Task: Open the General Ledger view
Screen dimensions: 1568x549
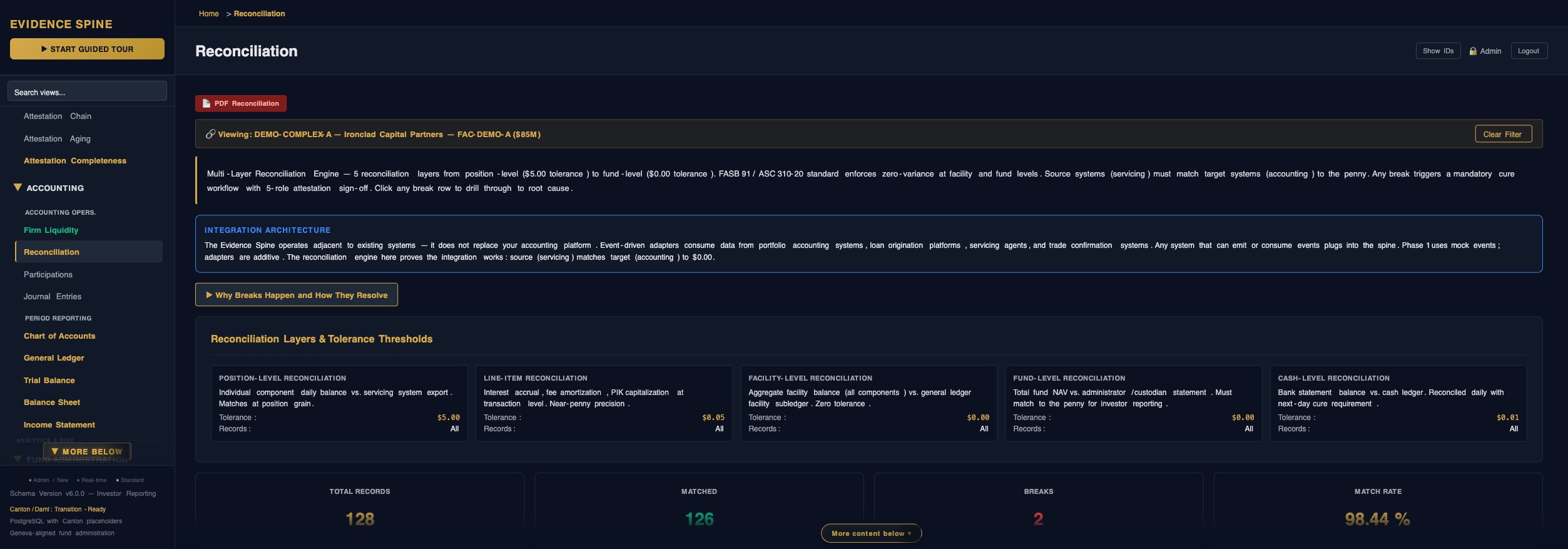Action: [x=54, y=358]
